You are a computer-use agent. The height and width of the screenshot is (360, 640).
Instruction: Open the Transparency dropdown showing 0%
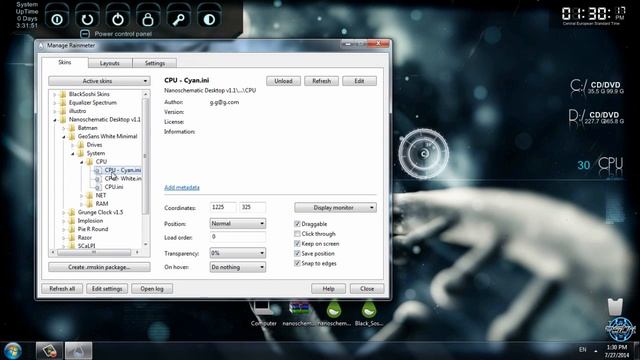tap(238, 253)
